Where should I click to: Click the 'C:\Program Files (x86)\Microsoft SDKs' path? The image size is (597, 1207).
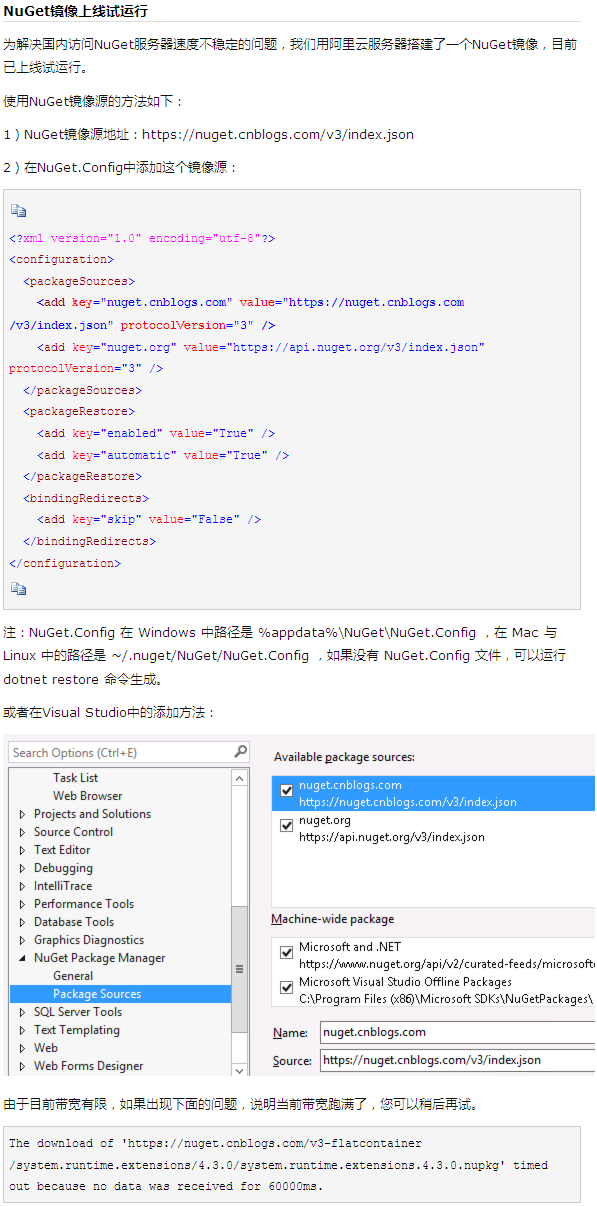point(446,998)
